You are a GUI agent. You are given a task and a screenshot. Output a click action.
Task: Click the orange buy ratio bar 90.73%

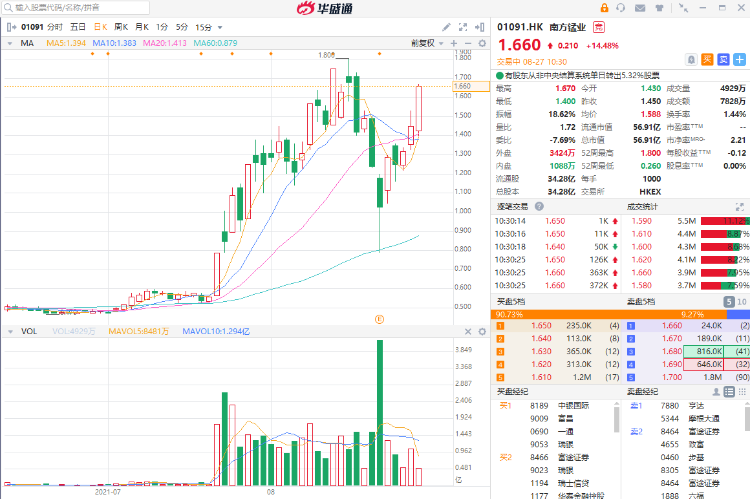click(608, 314)
